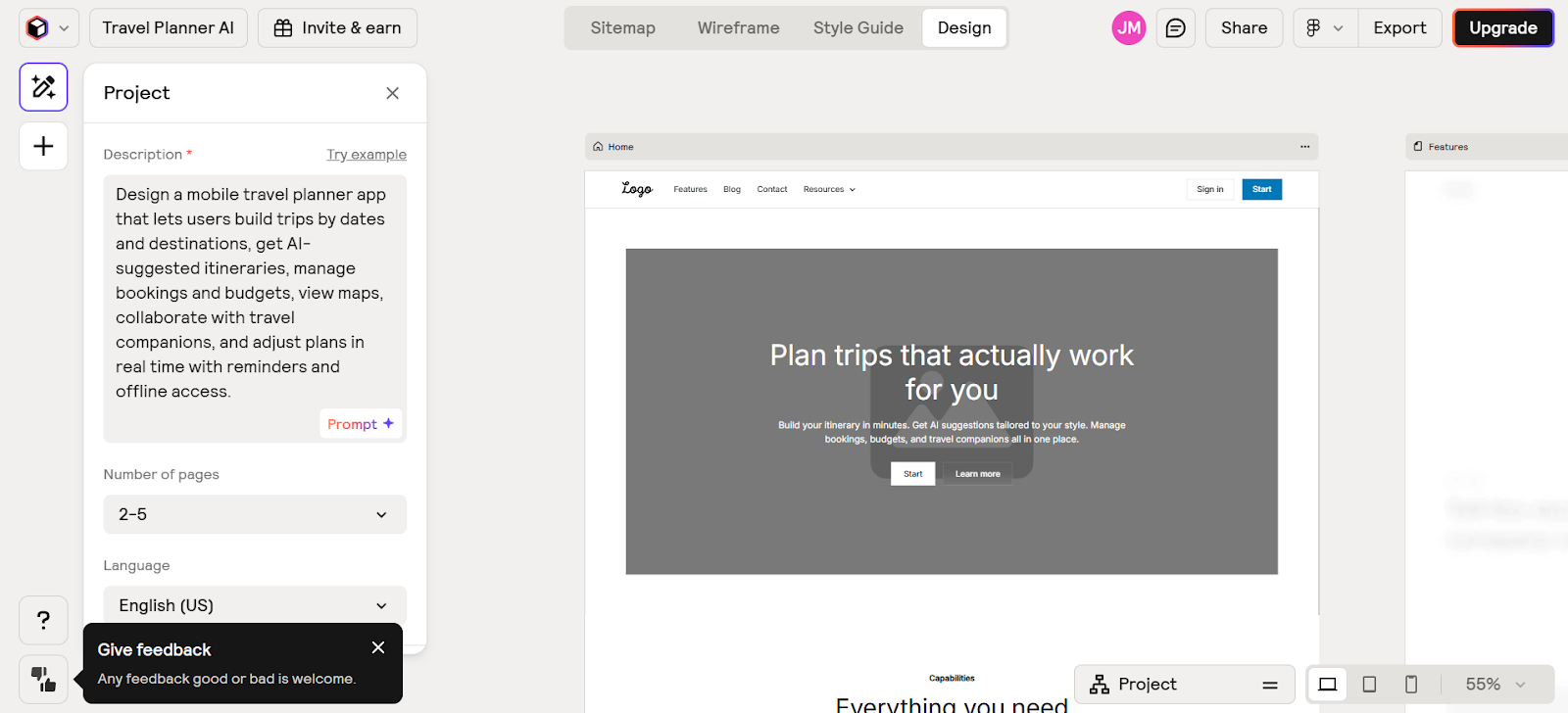Click the Learn more button in hero
This screenshot has width=1568, height=713.
pyautogui.click(x=978, y=474)
